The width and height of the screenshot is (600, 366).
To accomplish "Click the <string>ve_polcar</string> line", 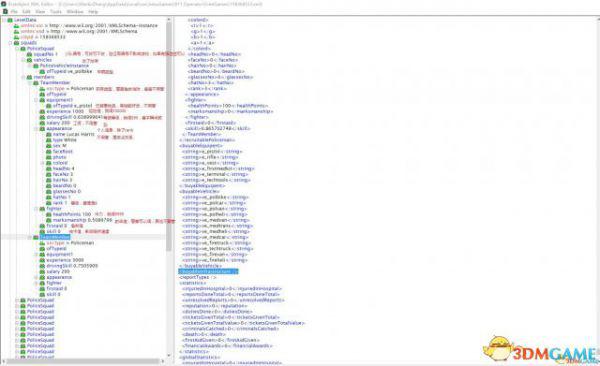I will point(215,203).
